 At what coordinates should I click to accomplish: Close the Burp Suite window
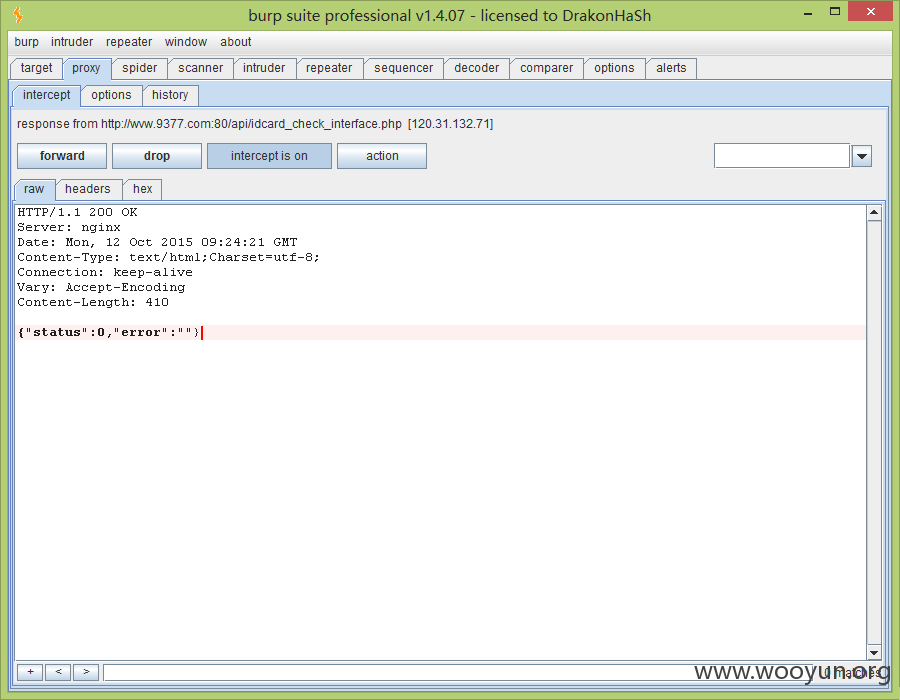click(x=870, y=11)
